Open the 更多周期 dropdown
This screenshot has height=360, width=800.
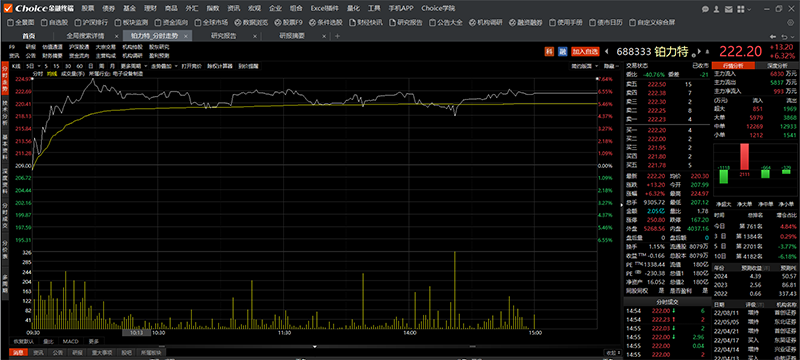(134, 66)
